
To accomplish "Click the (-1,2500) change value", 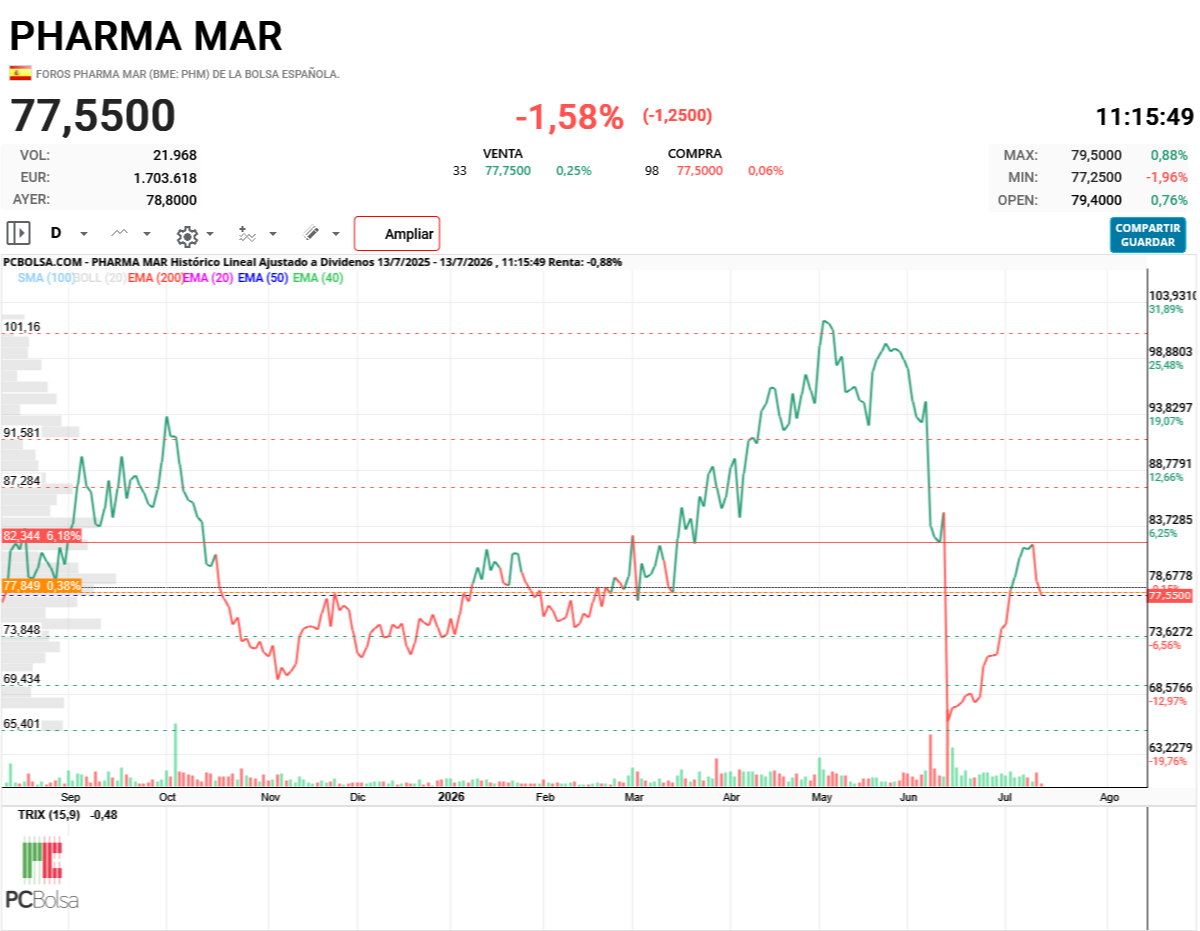I will 677,115.
